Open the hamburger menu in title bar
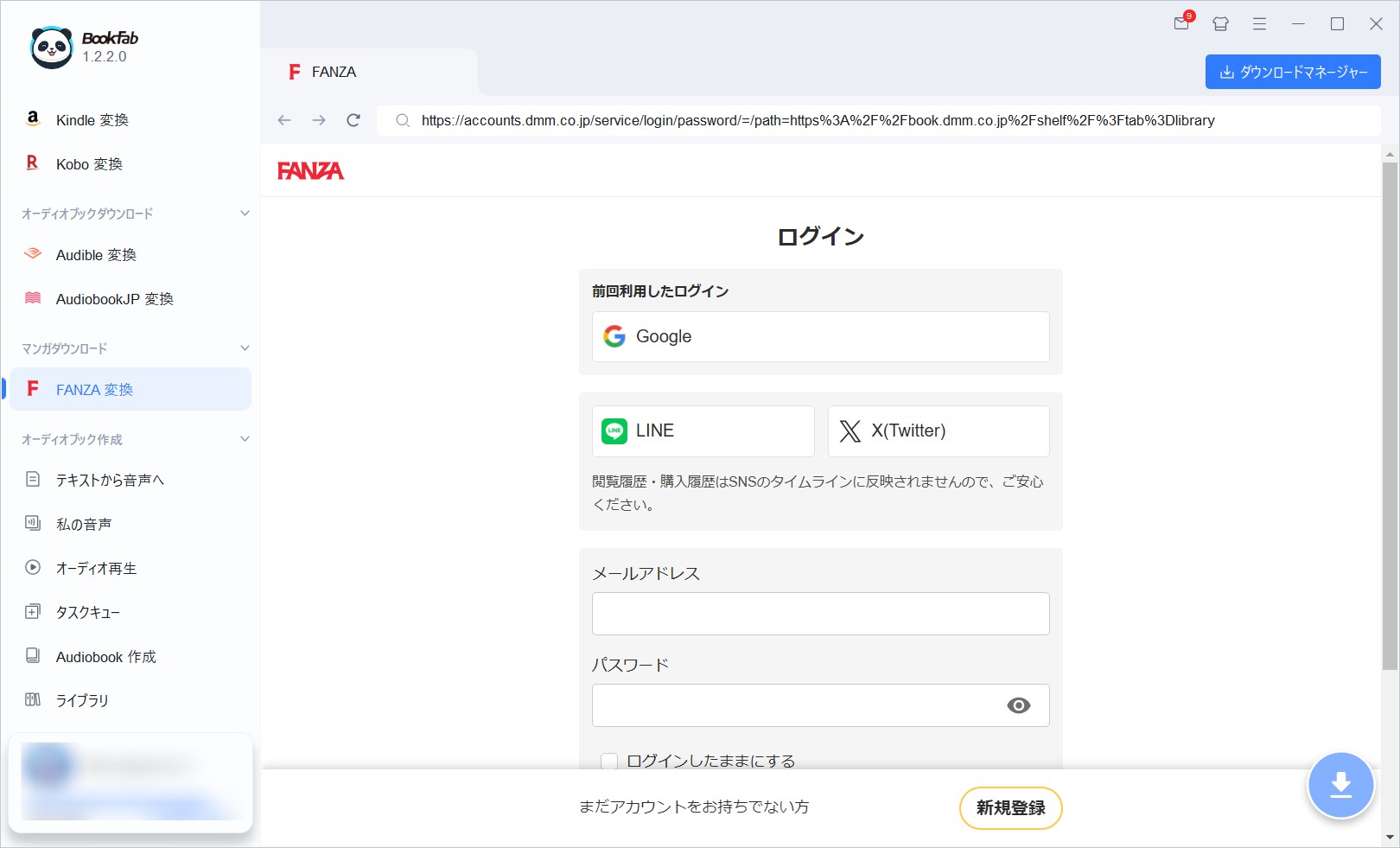Screen dimensions: 1400x848 coord(1259,24)
